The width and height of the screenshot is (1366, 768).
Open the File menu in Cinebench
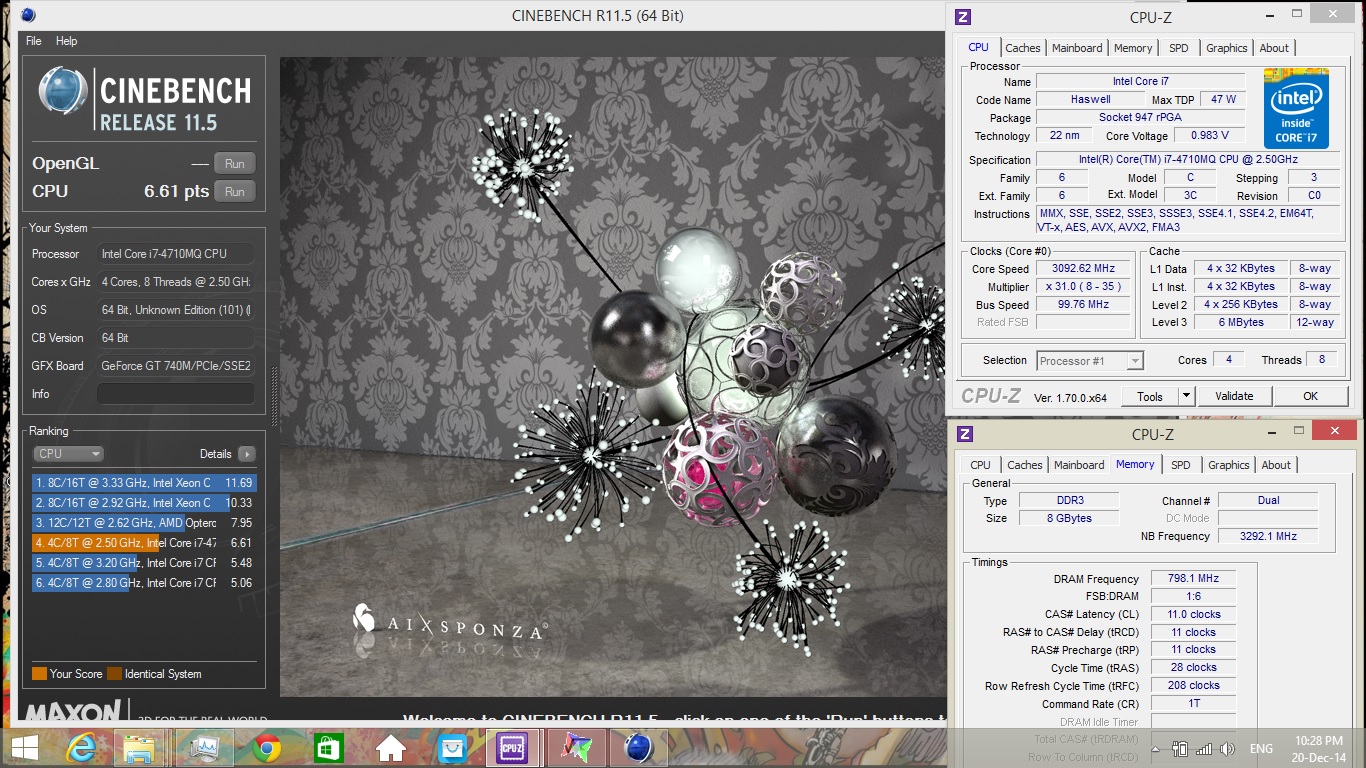pyautogui.click(x=33, y=41)
